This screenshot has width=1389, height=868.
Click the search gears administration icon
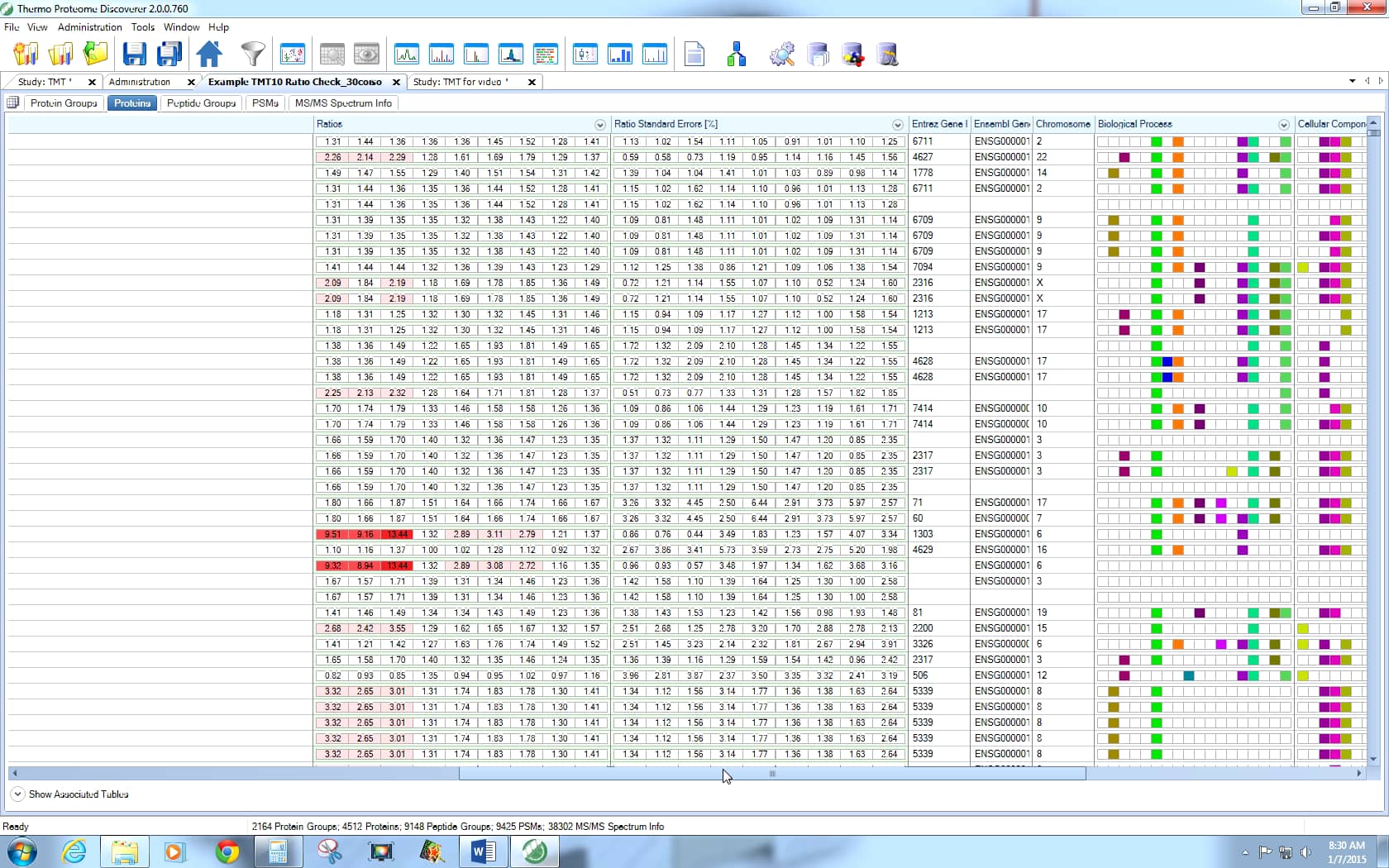pos(782,54)
